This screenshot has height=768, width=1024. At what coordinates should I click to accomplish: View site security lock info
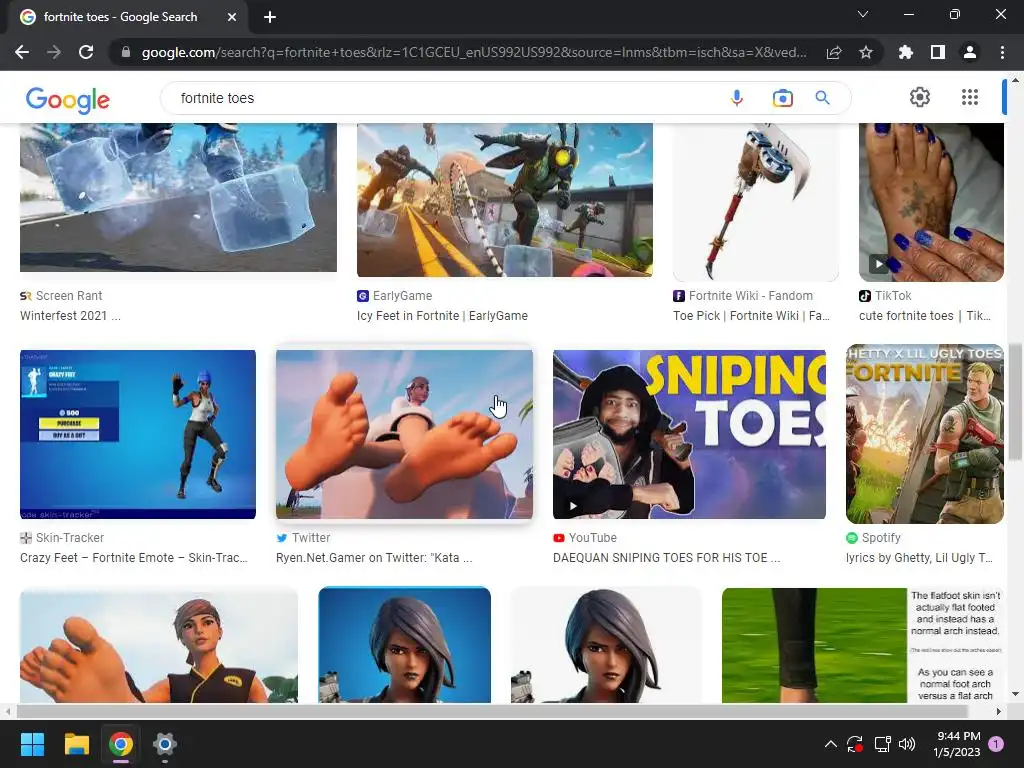pyautogui.click(x=126, y=52)
